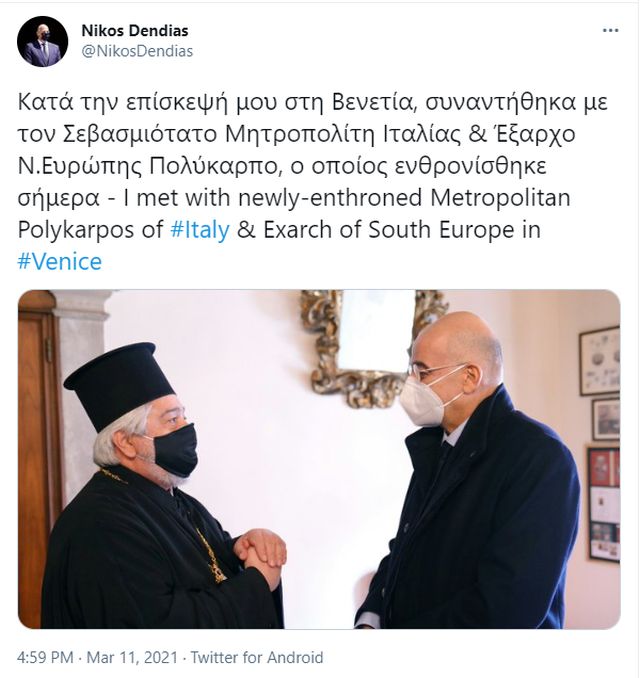This screenshot has height=678, width=640.
Task: Open the attached photo of the meeting
Action: (319, 459)
